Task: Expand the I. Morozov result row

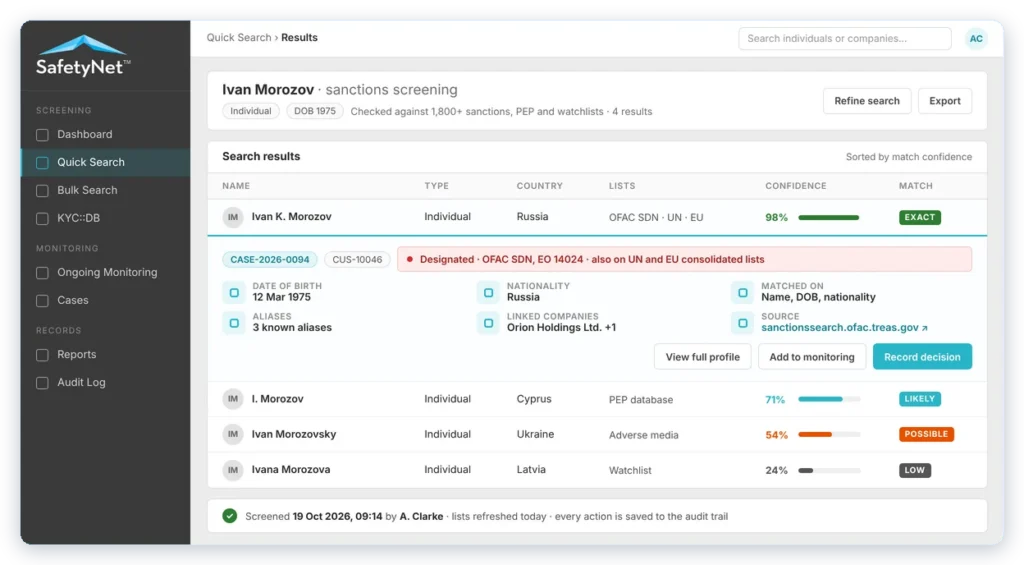Action: 597,399
